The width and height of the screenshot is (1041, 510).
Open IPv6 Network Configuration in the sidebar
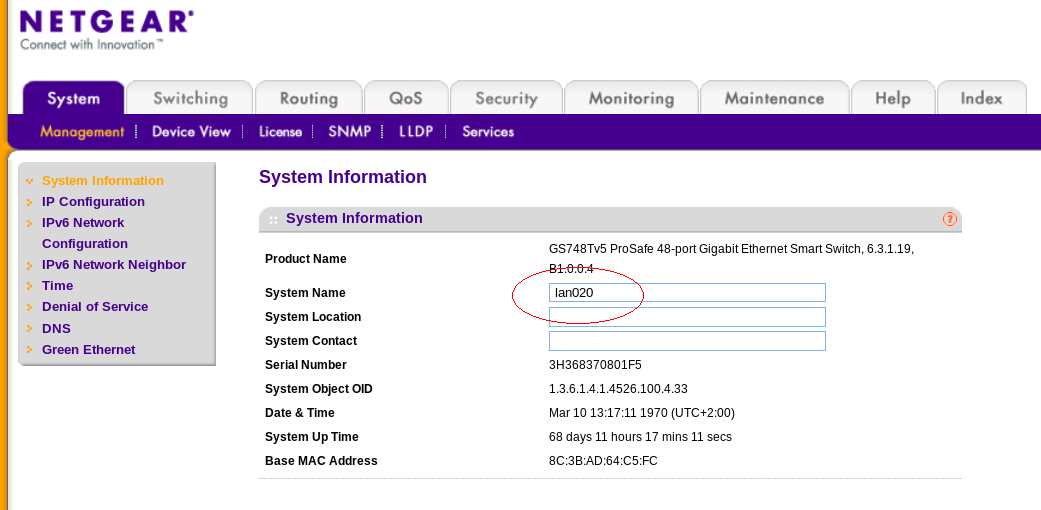point(85,233)
